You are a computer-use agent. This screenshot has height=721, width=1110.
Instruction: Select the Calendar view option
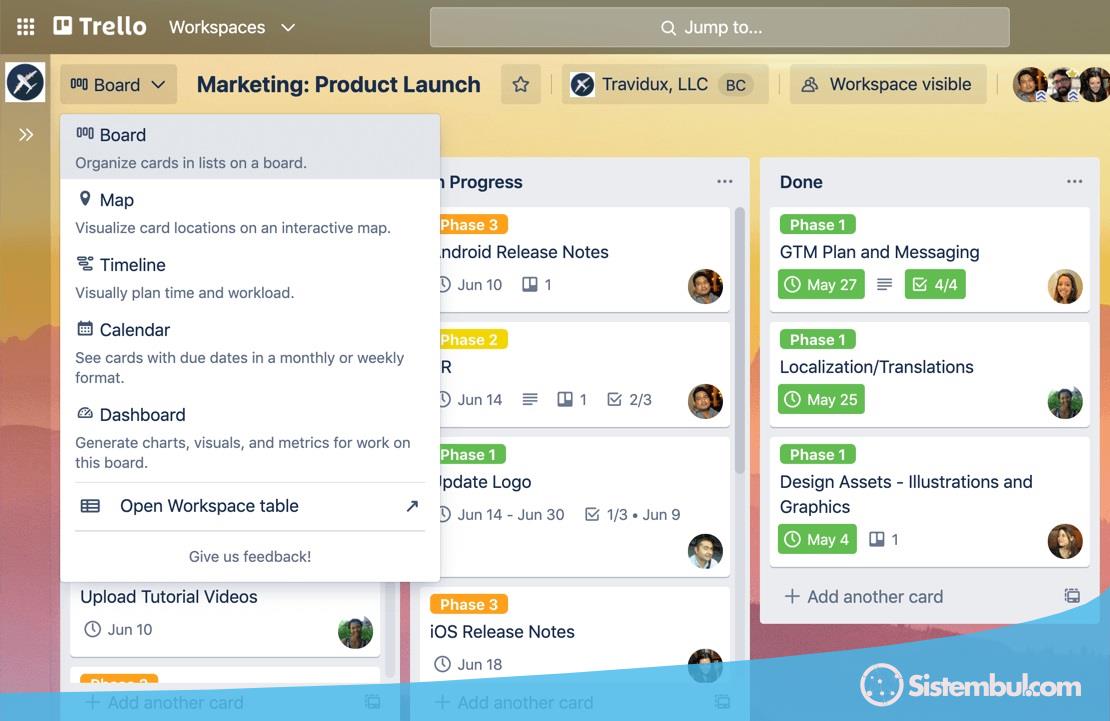[250, 353]
